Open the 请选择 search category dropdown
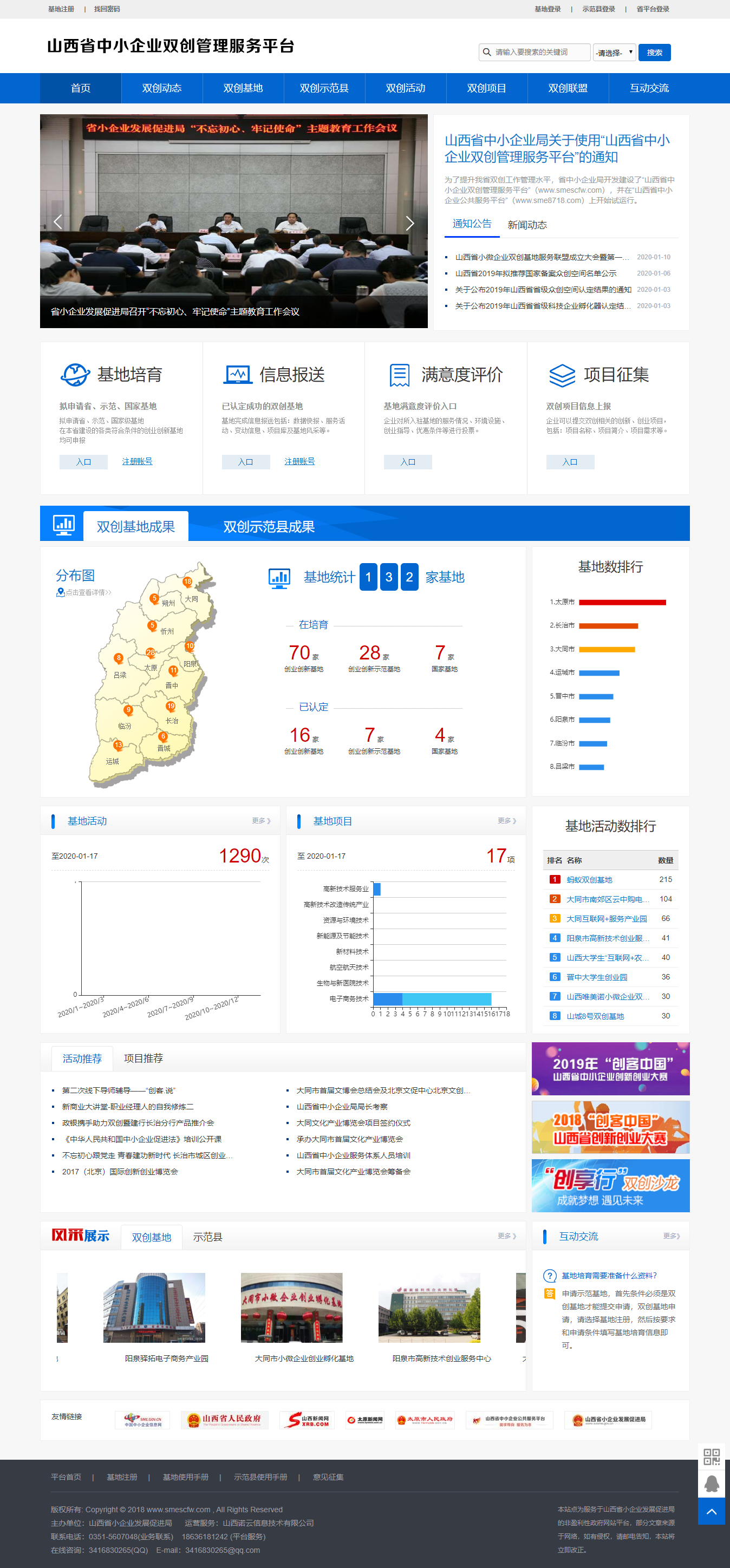Viewport: 730px width, 1568px height. point(614,53)
